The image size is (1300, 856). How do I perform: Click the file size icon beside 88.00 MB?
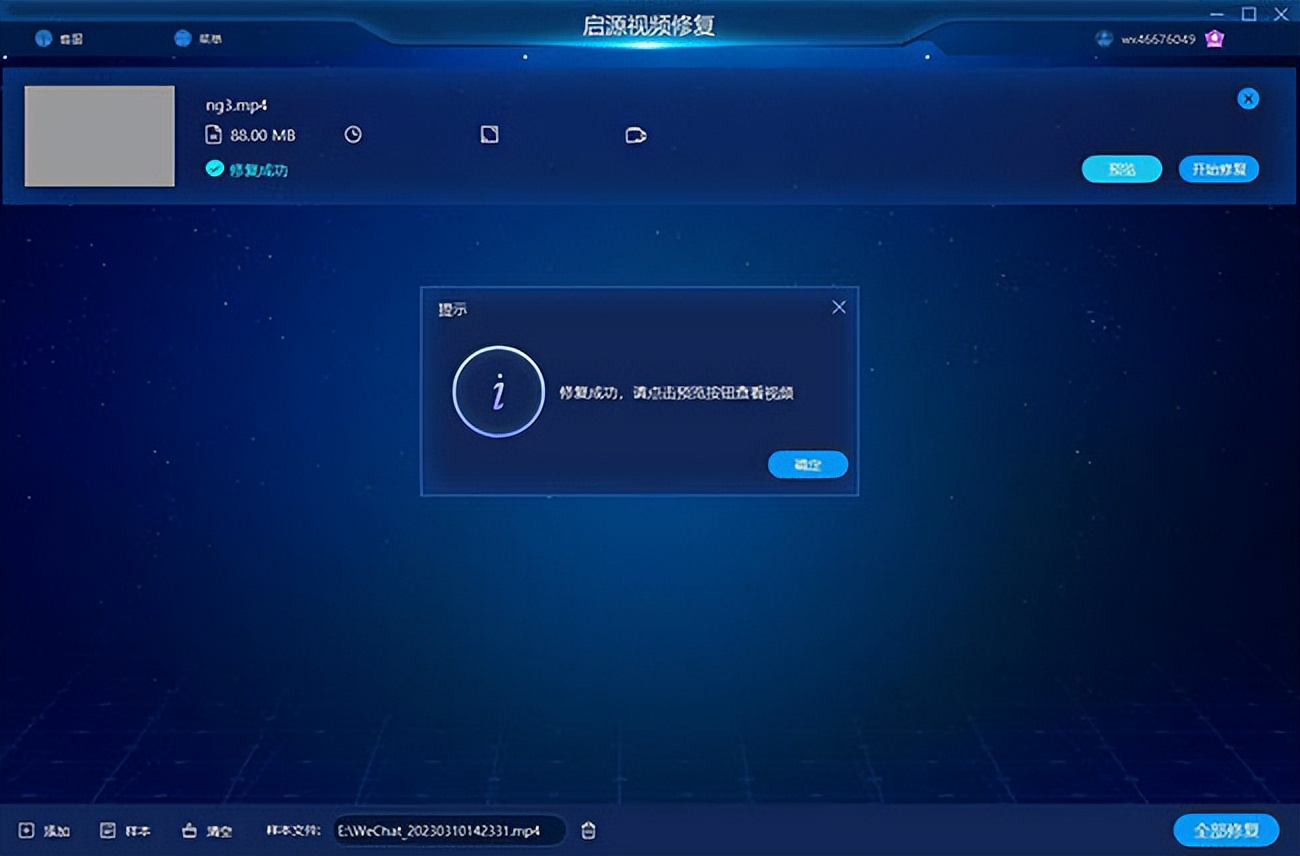(x=213, y=135)
